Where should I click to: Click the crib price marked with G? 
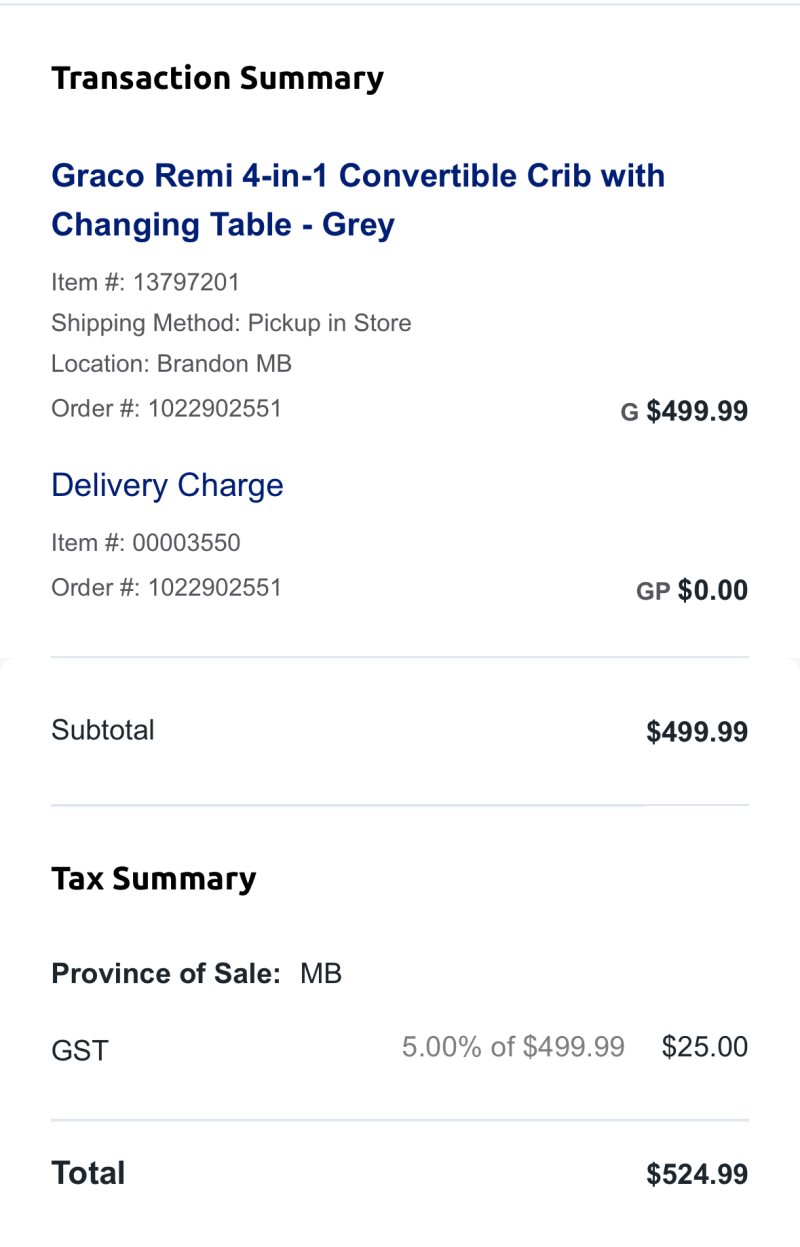click(696, 411)
